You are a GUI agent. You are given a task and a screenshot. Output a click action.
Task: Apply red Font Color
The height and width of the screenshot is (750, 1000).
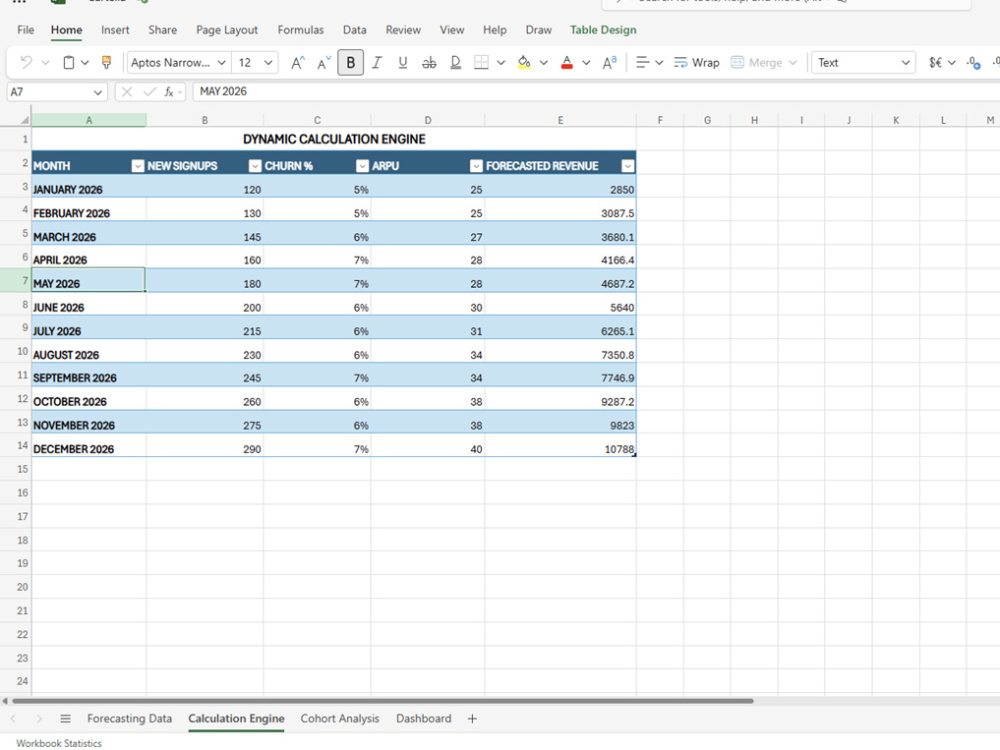[x=567, y=62]
